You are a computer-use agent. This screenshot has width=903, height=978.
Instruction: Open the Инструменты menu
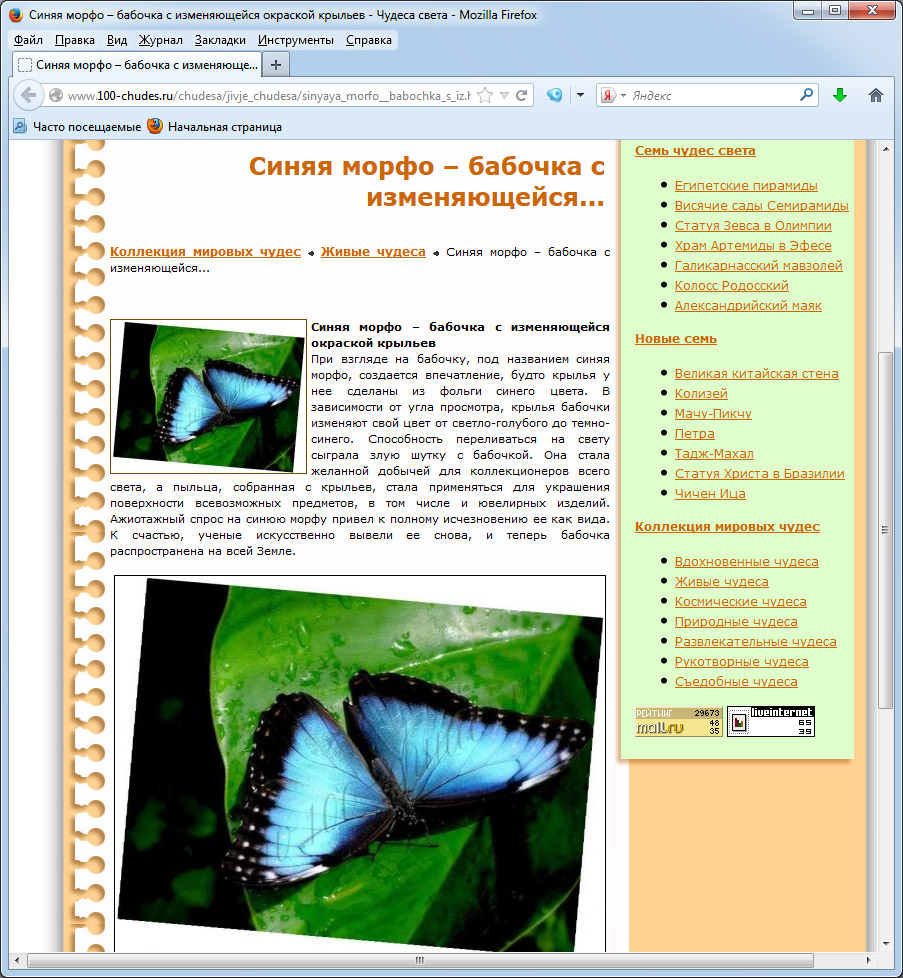click(295, 40)
